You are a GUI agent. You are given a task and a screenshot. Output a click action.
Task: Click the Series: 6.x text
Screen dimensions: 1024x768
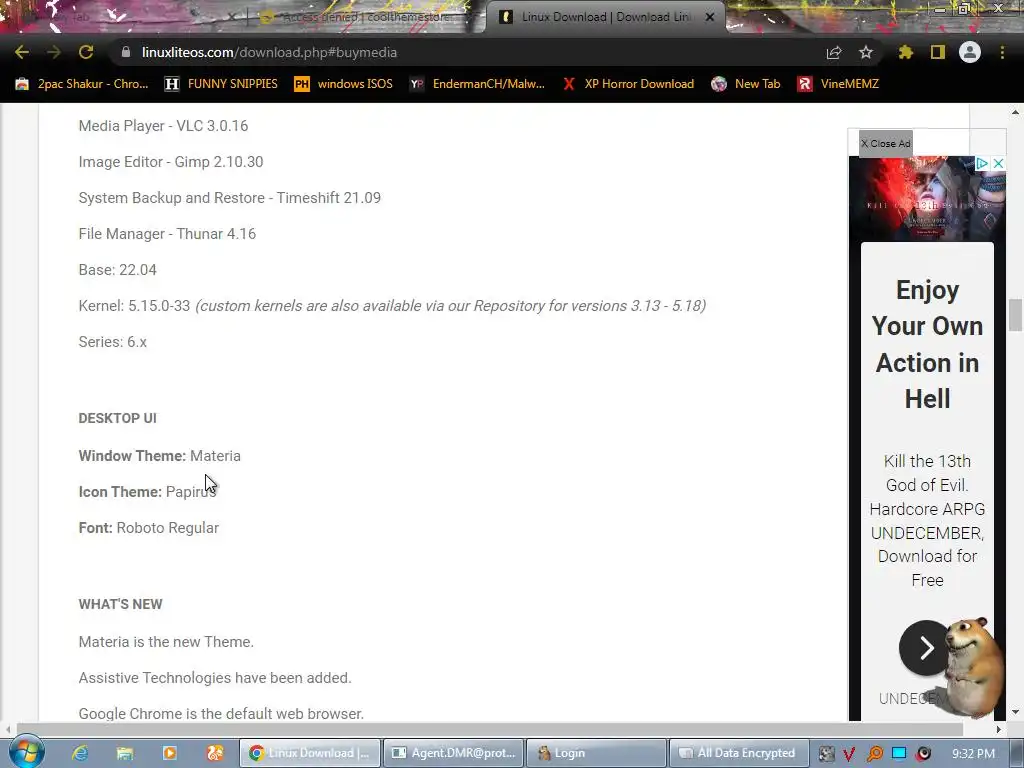click(113, 342)
